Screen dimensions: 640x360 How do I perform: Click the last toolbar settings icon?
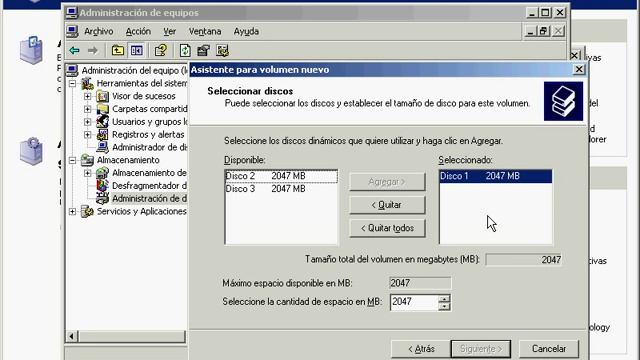[x=222, y=50]
